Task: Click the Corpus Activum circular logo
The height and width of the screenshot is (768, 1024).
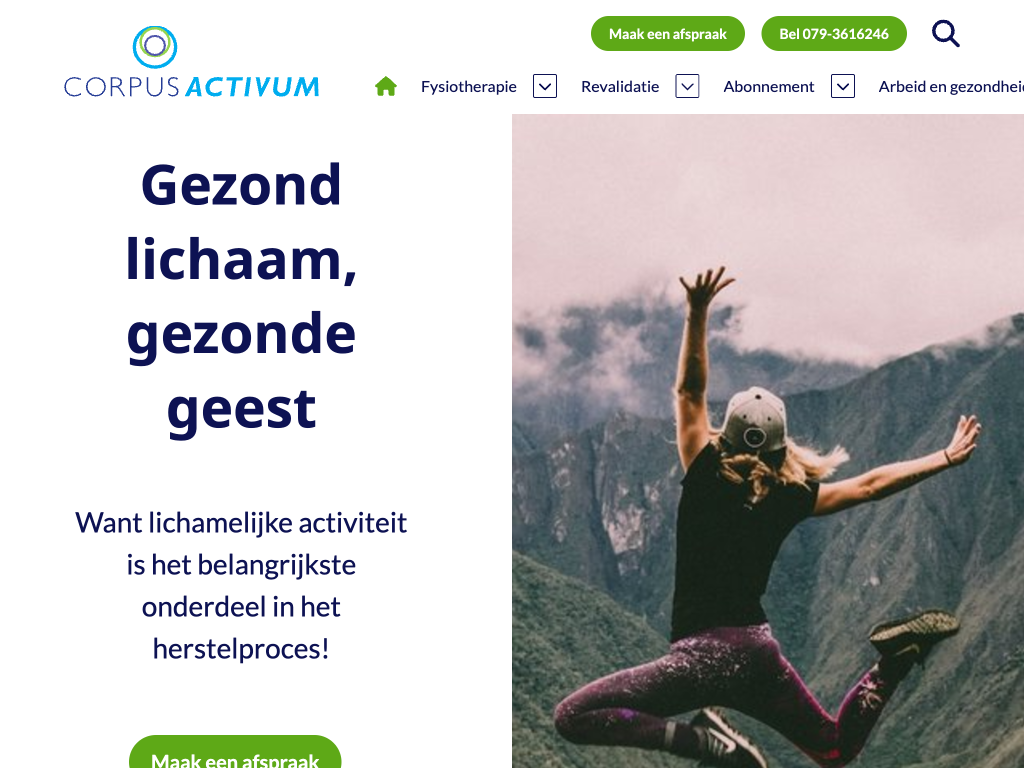Action: point(155,46)
